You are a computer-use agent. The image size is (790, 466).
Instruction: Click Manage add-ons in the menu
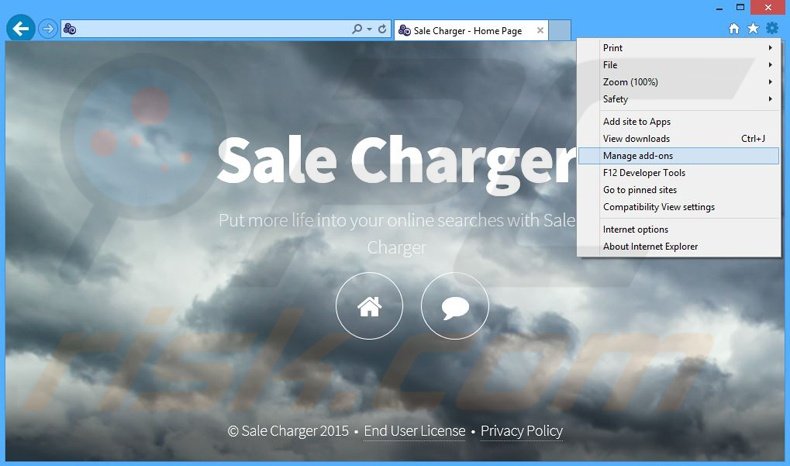pyautogui.click(x=679, y=156)
